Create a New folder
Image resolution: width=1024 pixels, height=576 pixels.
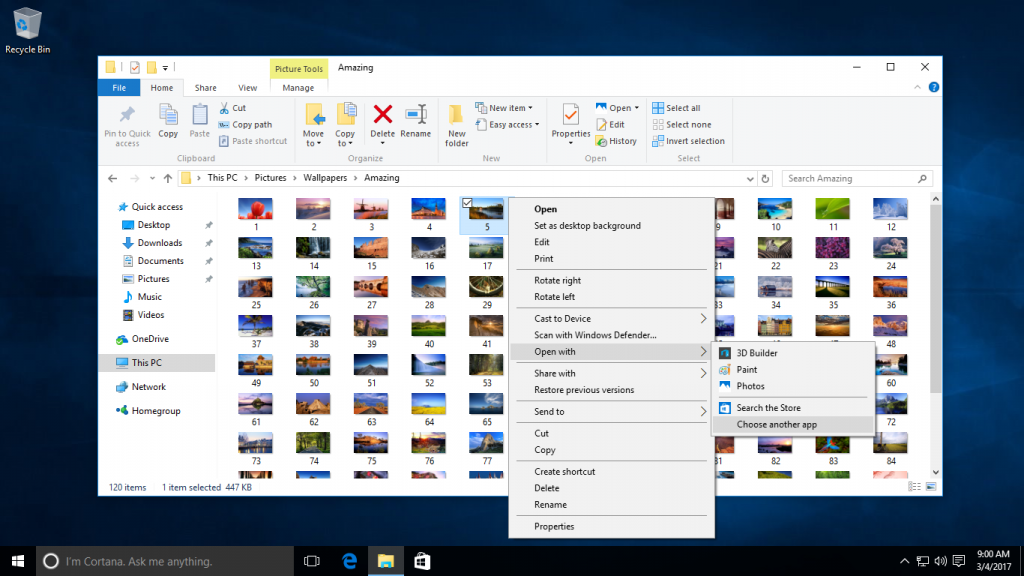(456, 125)
